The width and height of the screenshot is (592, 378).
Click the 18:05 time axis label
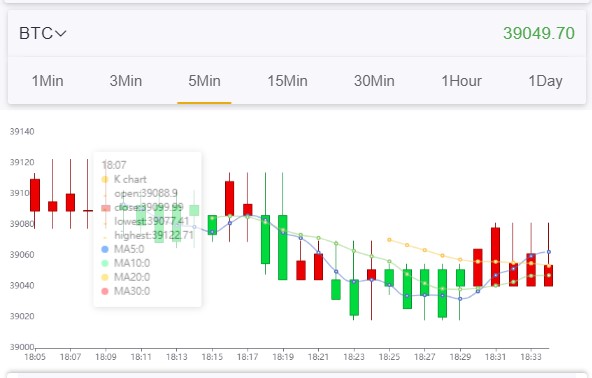point(35,357)
